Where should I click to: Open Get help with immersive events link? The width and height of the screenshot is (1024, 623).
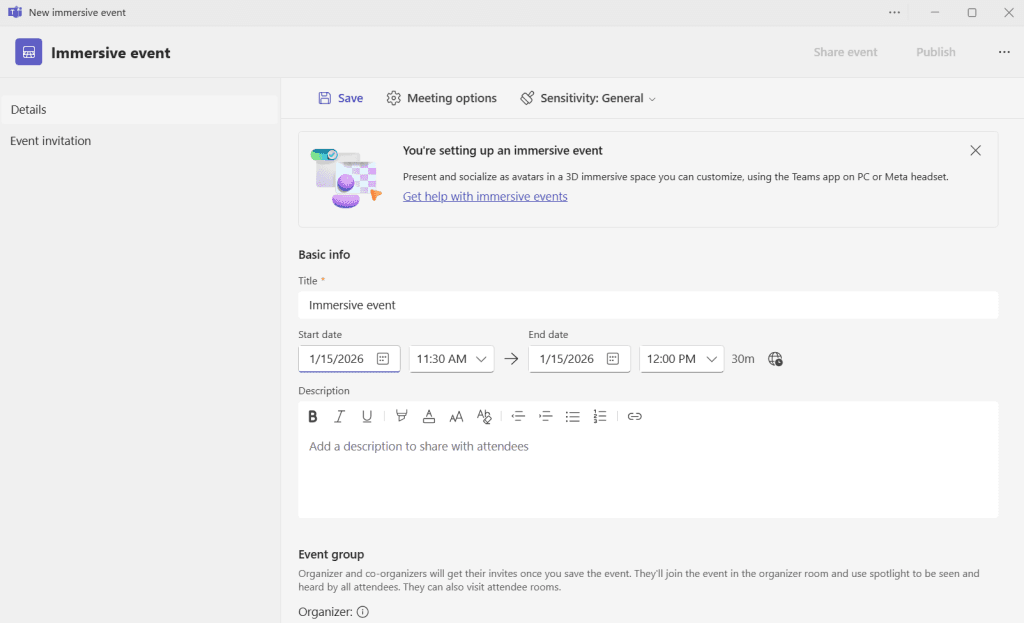point(485,197)
